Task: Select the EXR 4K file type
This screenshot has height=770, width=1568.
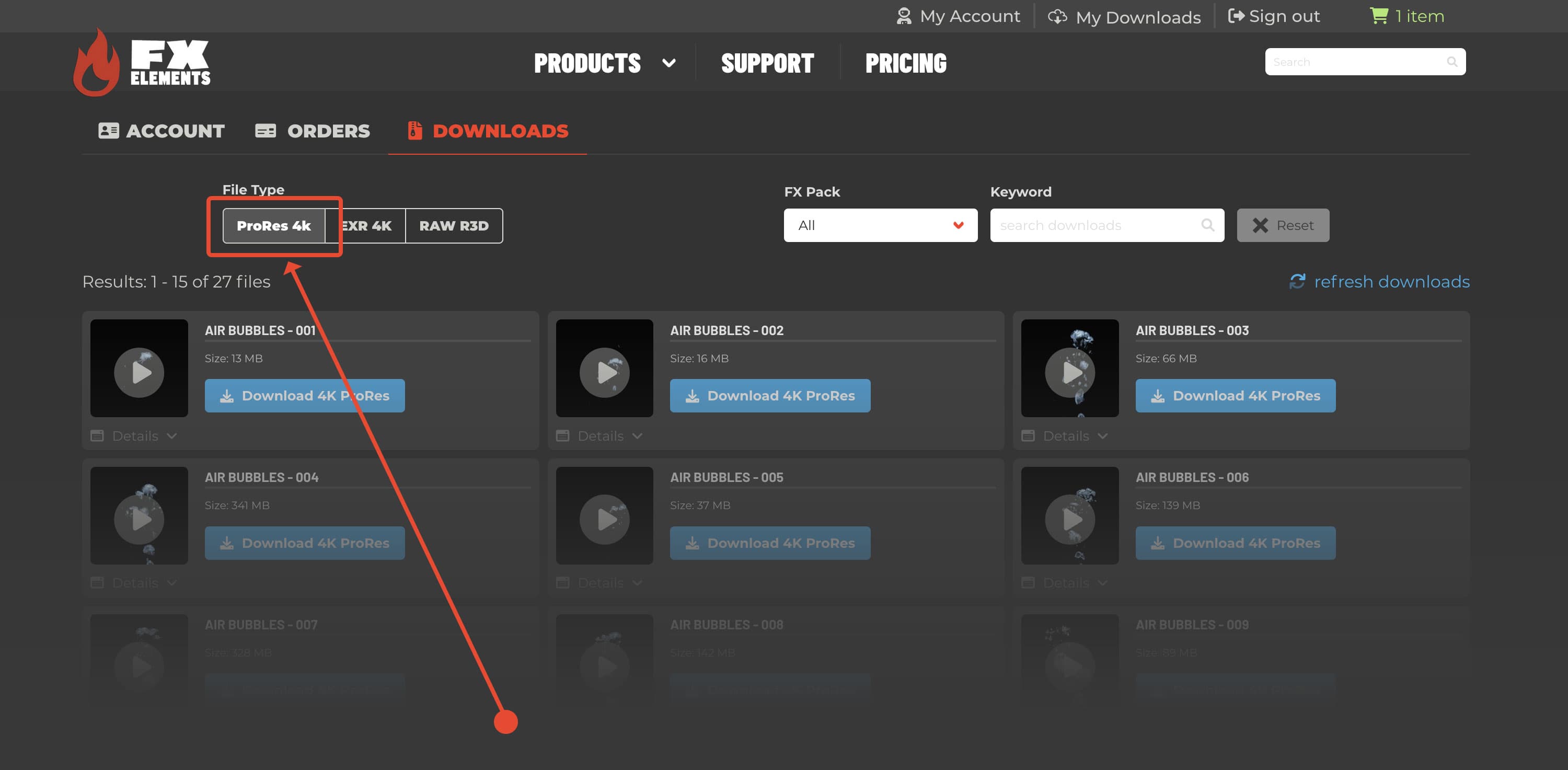Action: (365, 225)
